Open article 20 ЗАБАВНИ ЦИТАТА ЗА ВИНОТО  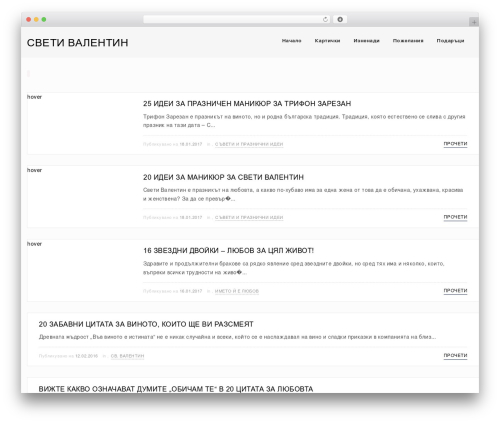point(146,324)
